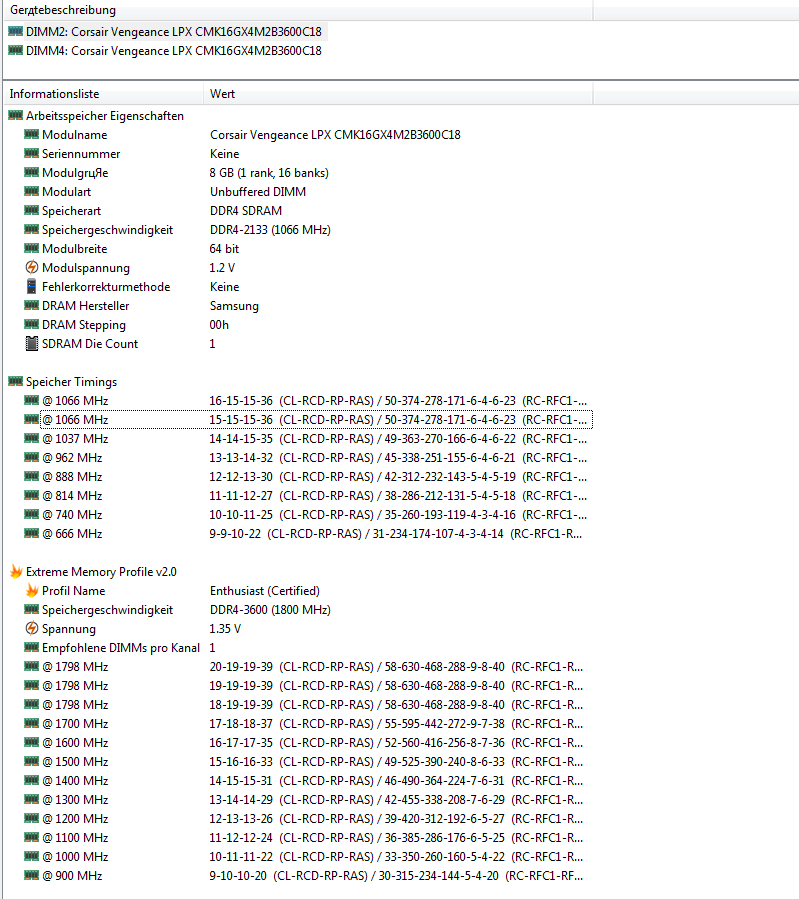
Task: Select the SDRAM Die Count label
Action: point(90,343)
